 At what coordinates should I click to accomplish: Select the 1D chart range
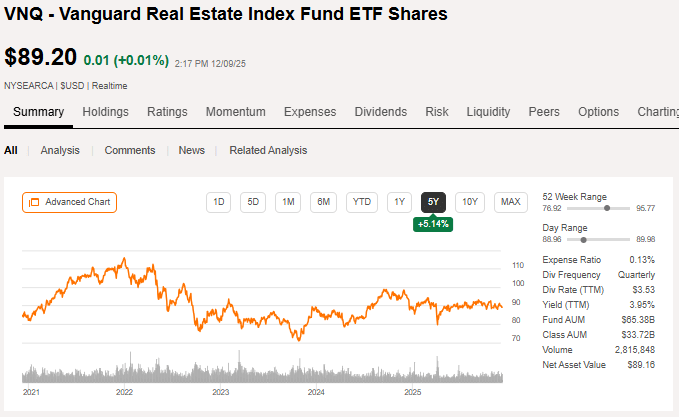click(x=218, y=202)
